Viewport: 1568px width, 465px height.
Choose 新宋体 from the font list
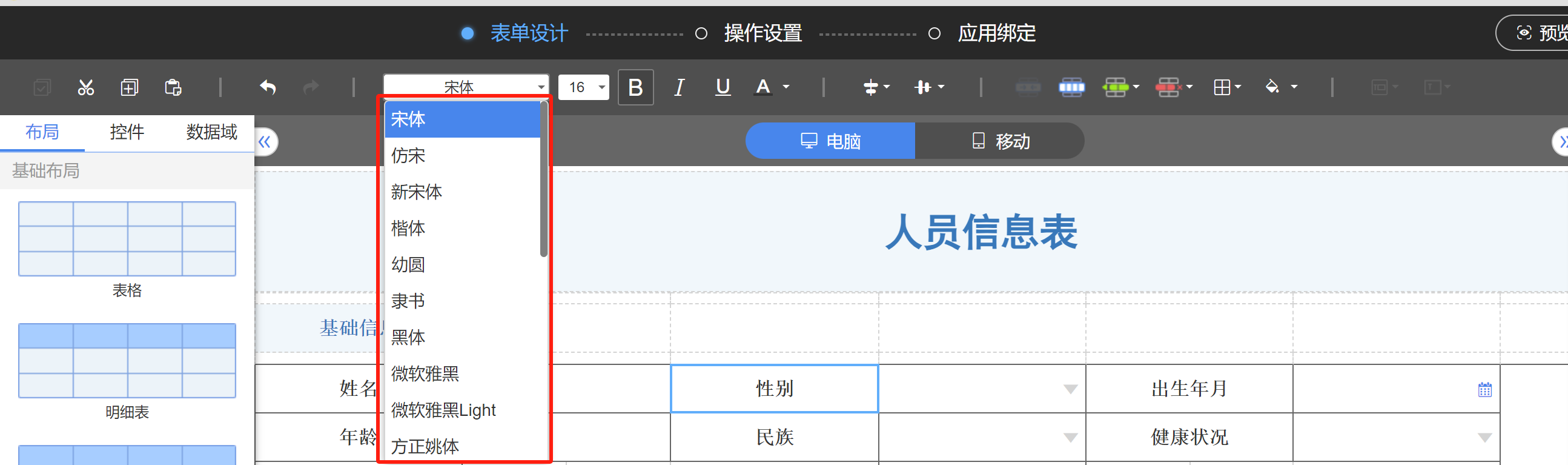point(463,192)
